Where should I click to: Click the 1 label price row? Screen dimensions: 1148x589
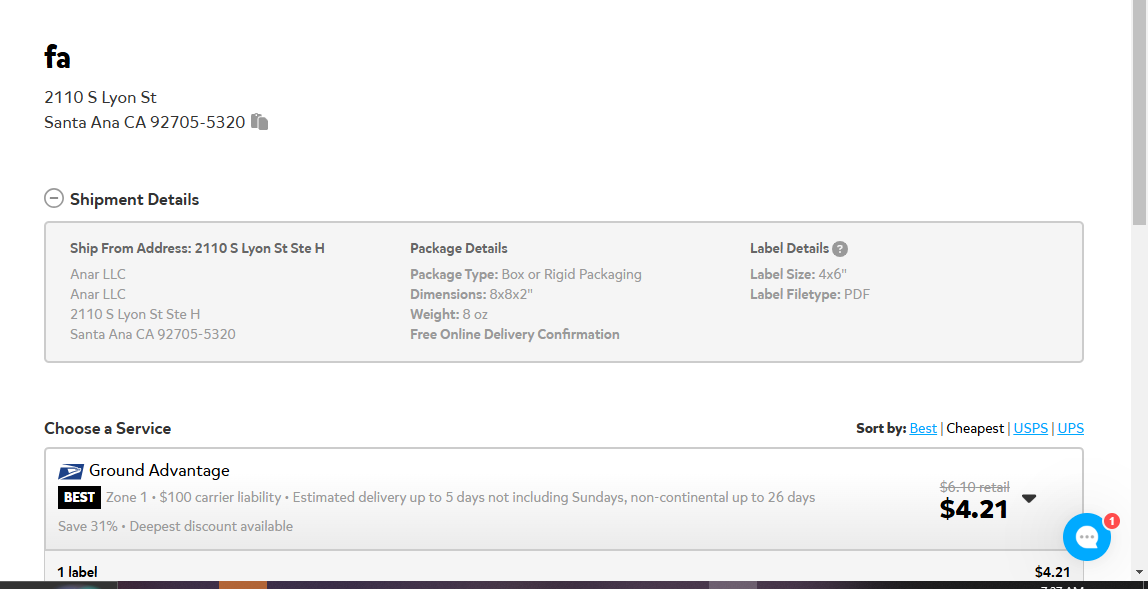point(564,572)
